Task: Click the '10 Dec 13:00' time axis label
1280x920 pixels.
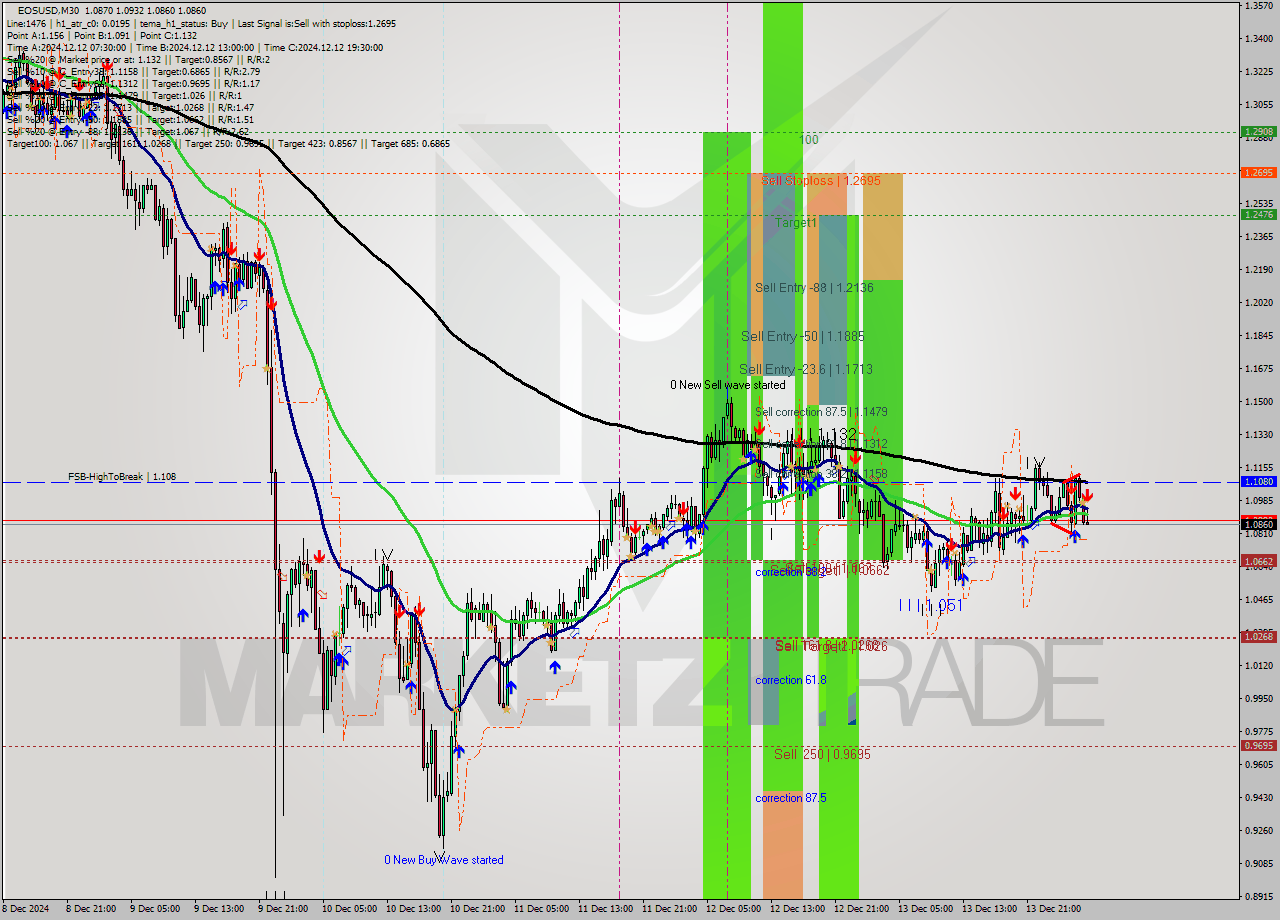Action: coord(411,909)
